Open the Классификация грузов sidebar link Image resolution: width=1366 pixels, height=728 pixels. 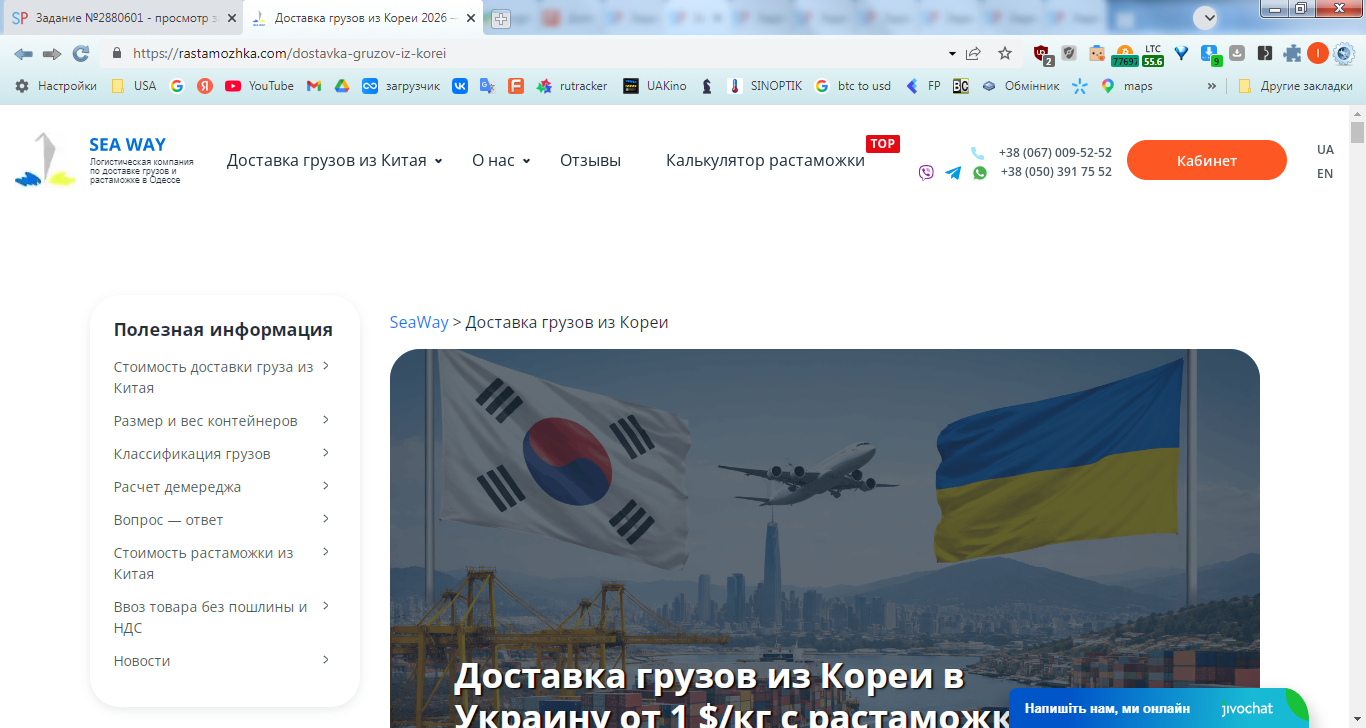[x=192, y=454]
